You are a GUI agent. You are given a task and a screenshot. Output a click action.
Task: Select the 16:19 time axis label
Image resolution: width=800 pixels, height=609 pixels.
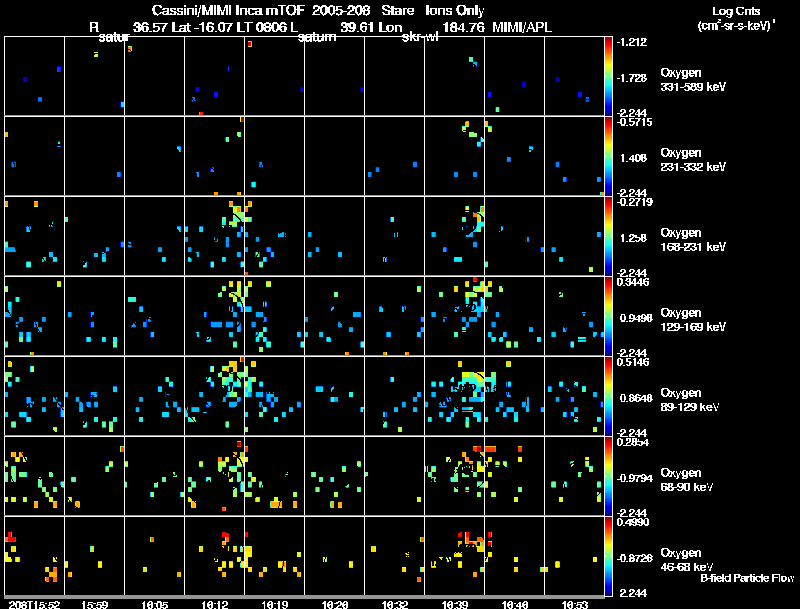274,604
